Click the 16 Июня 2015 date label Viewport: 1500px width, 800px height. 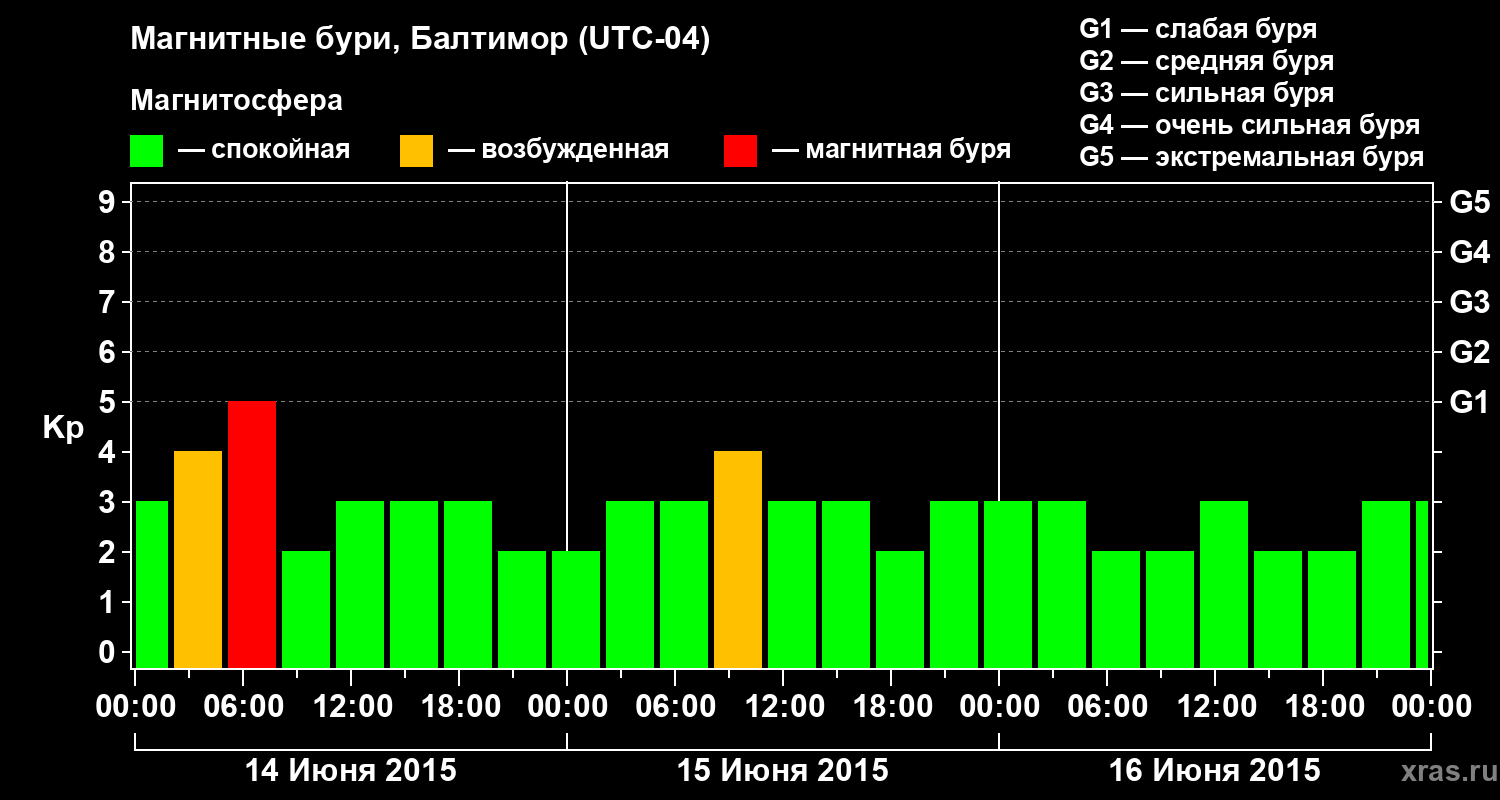click(x=1215, y=771)
